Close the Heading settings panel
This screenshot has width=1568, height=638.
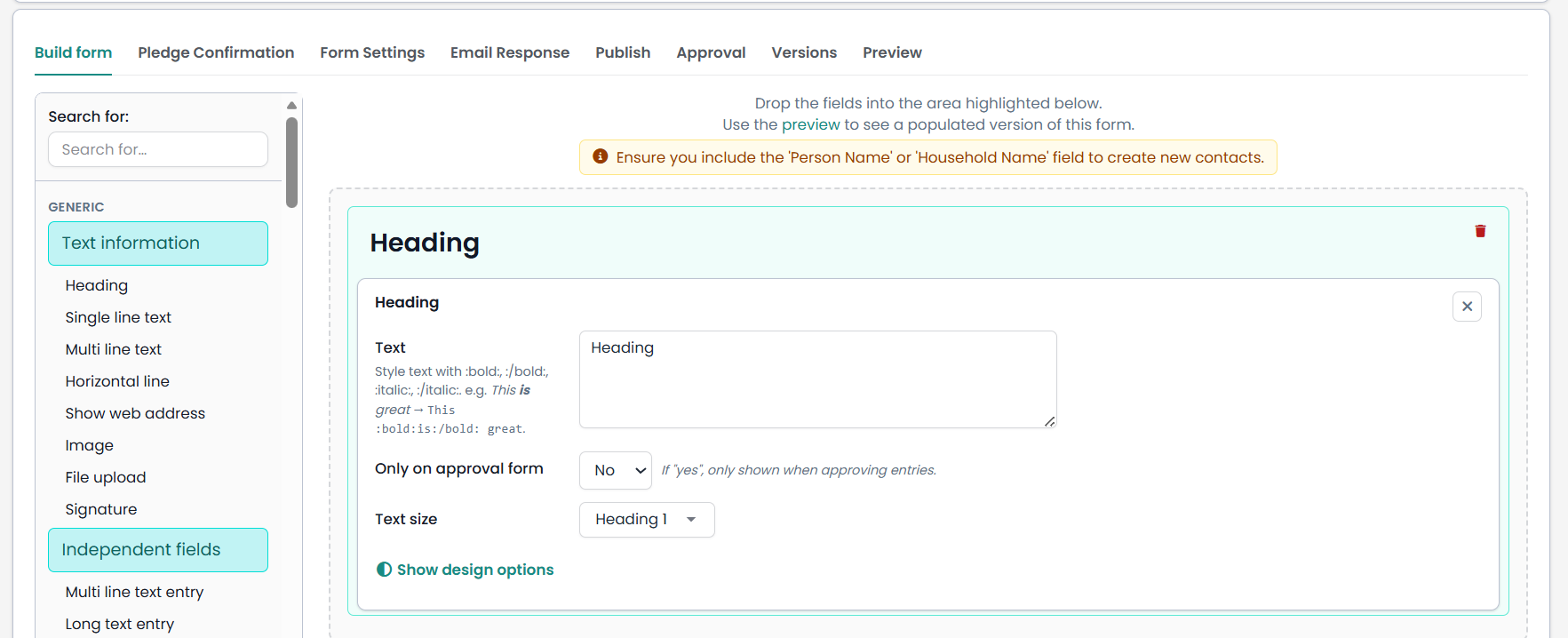[1467, 307]
